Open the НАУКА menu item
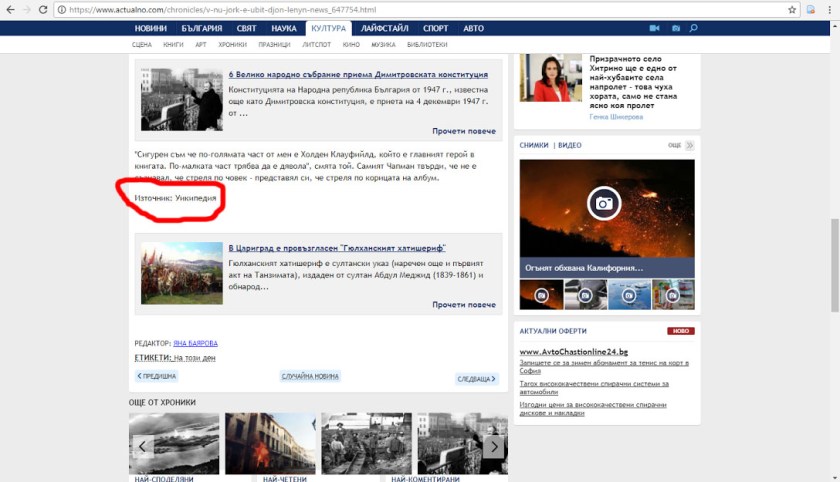 click(x=281, y=28)
